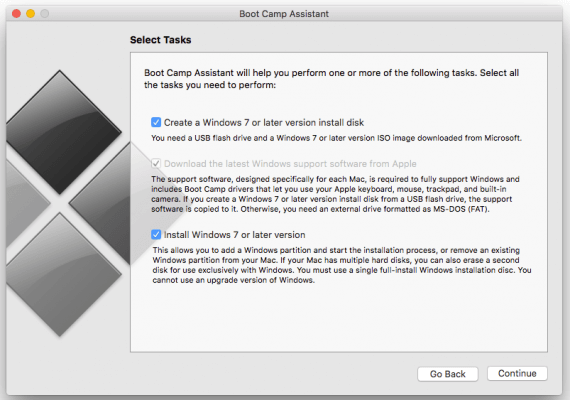This screenshot has height=400, width=570.
Task: Click label "Download the latest Windows support software from Apple"
Action: (290, 164)
